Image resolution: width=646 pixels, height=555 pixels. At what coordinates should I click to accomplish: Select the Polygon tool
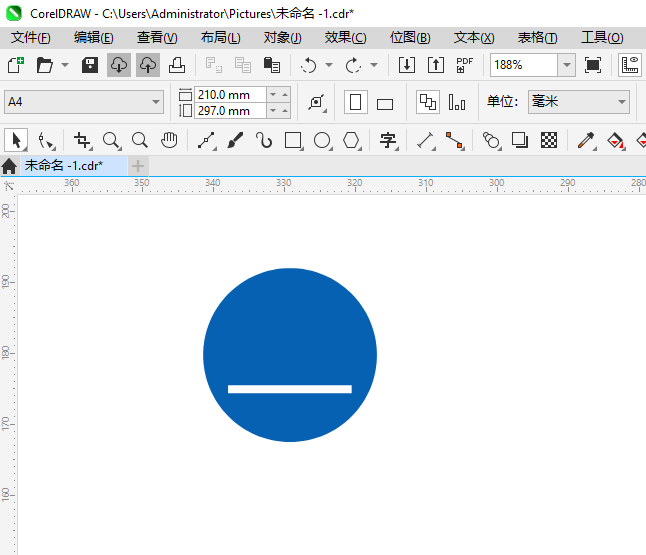(351, 140)
